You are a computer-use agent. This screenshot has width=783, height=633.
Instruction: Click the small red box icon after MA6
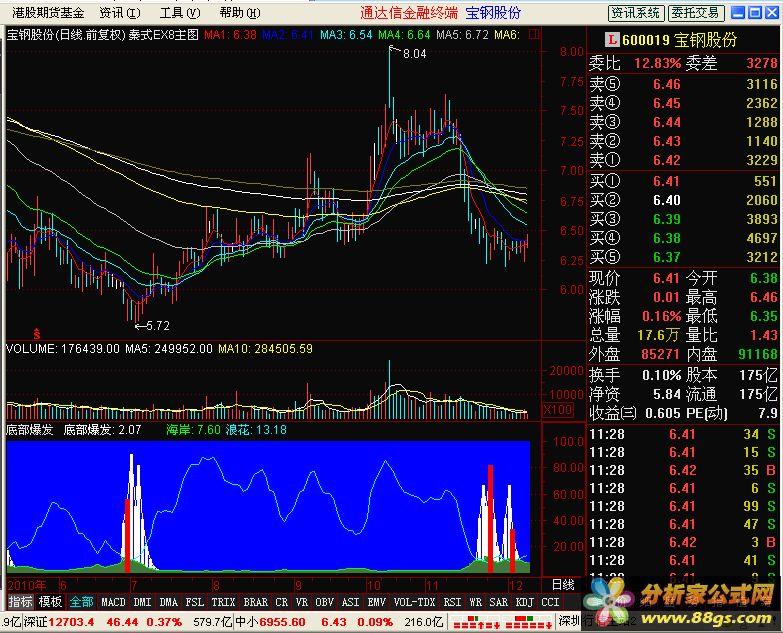[x=534, y=34]
